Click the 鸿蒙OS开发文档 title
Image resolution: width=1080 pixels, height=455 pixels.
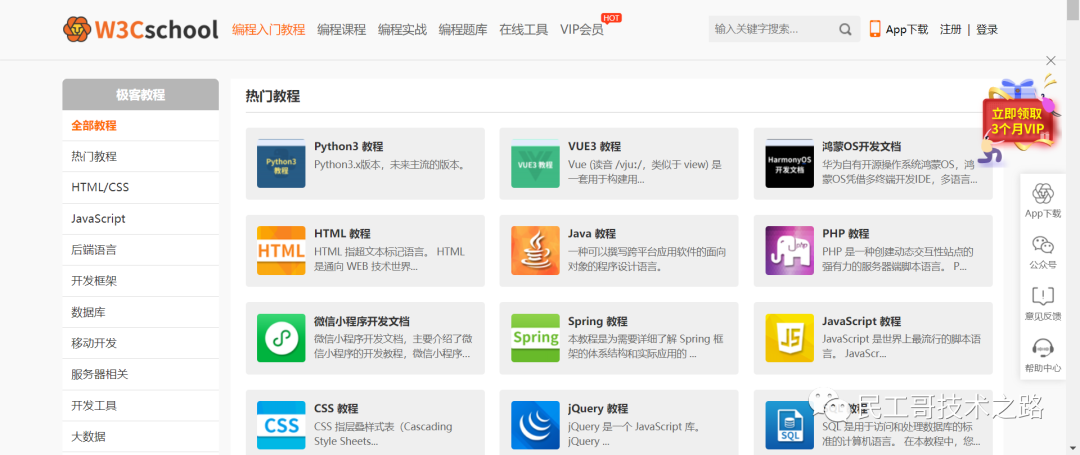point(862,147)
